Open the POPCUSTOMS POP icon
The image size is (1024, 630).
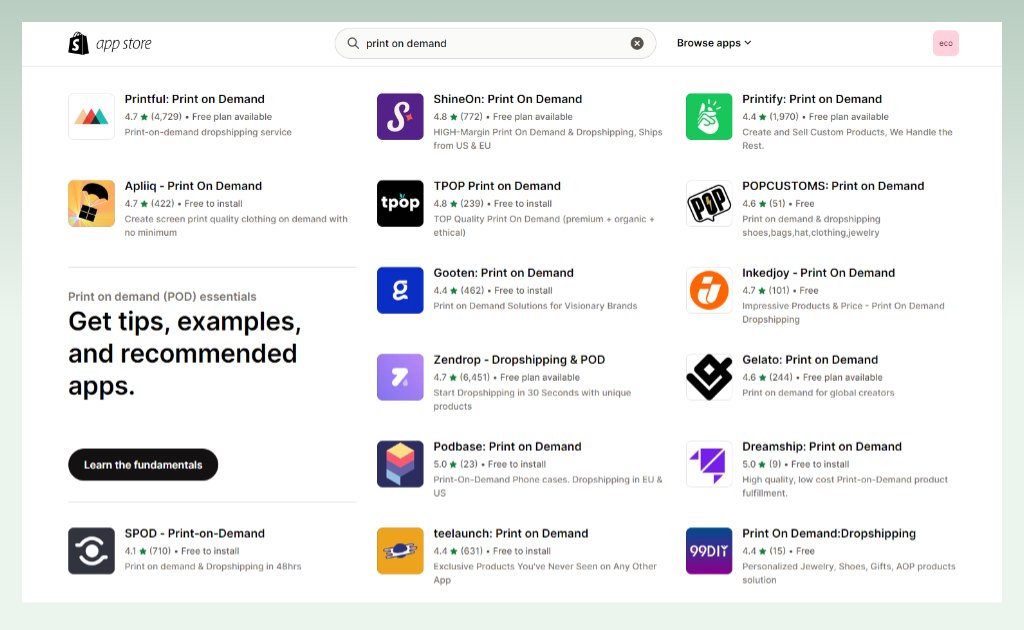709,203
